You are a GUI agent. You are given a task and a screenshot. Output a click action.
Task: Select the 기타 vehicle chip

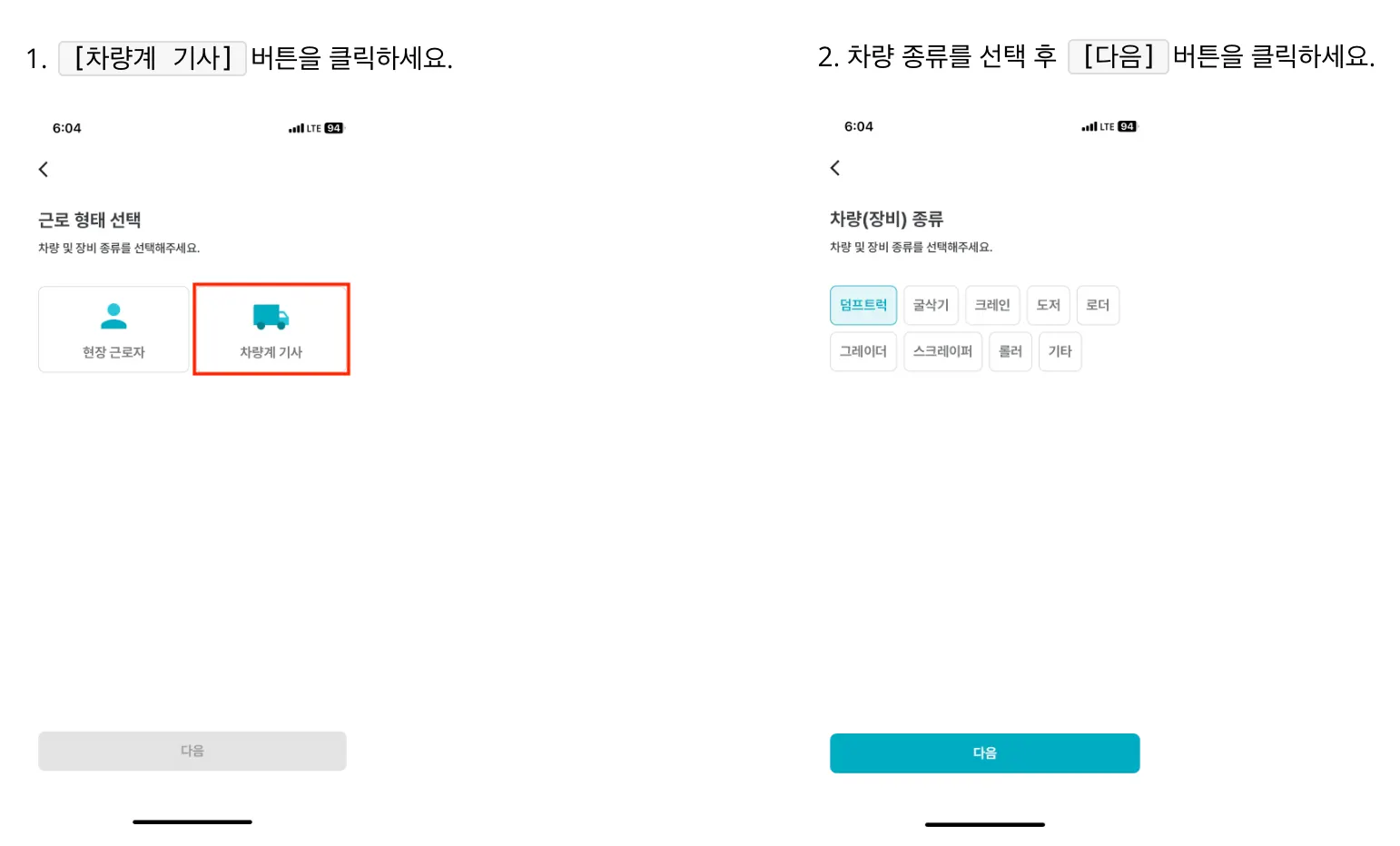tap(1060, 351)
